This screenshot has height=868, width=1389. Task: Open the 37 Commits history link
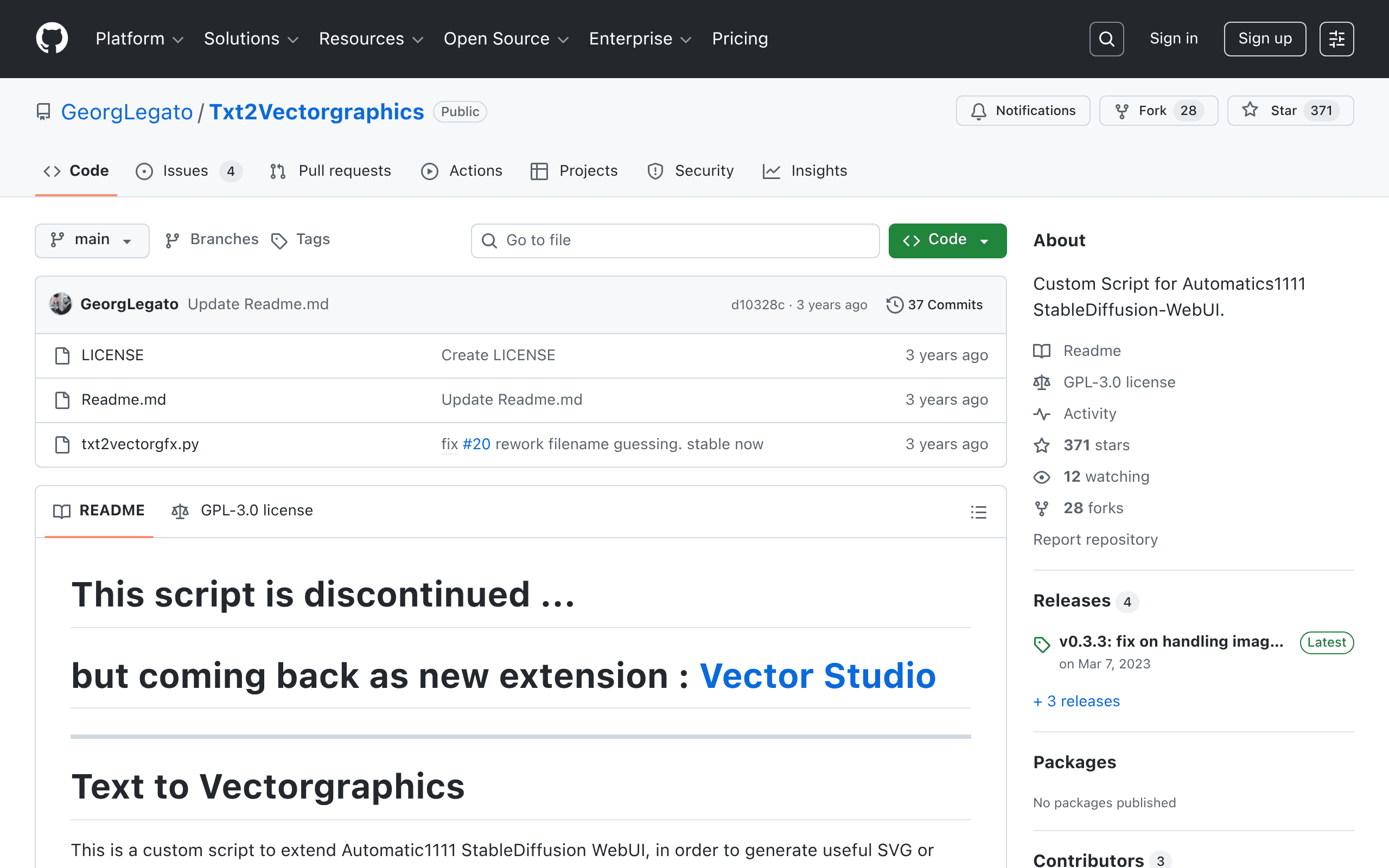934,305
